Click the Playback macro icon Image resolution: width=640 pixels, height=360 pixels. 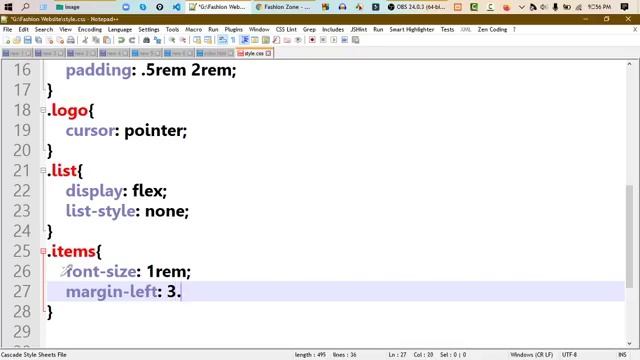[334, 40]
